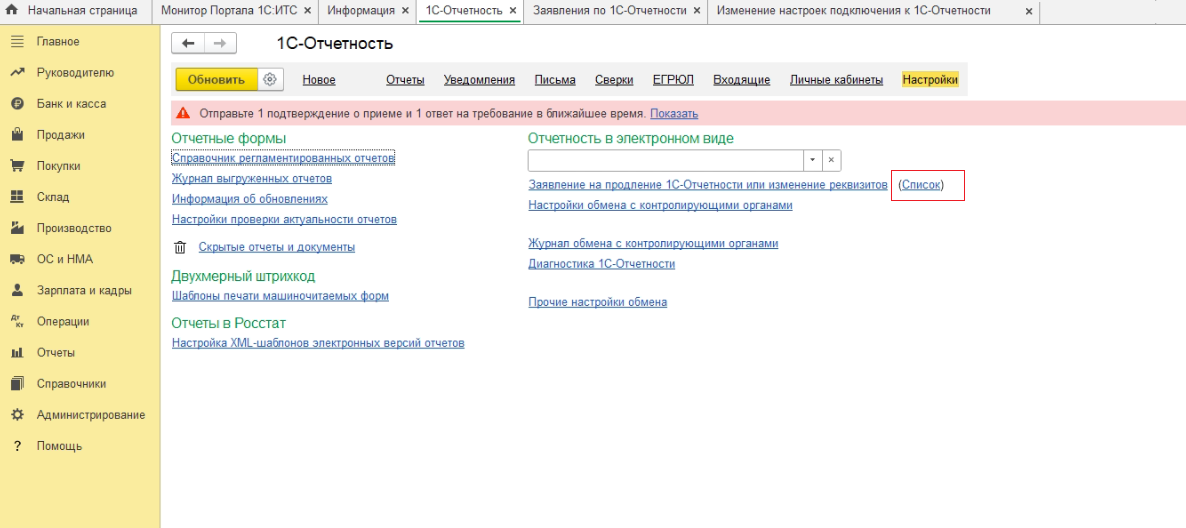Viewport: 1186px width, 528px height.
Task: Open Журнал обмена с контролирующими органами
Action: (x=654, y=243)
